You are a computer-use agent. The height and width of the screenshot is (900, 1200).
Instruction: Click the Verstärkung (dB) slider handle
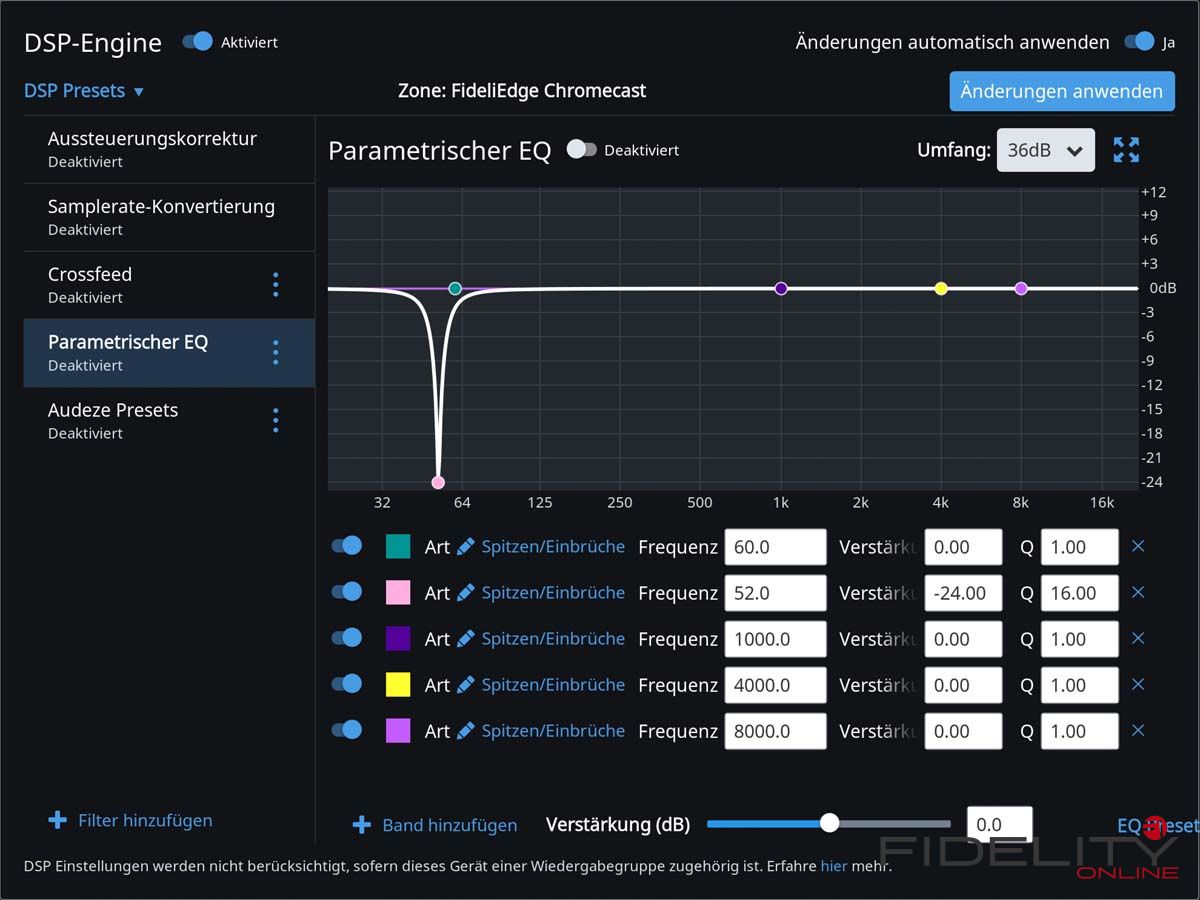829,823
